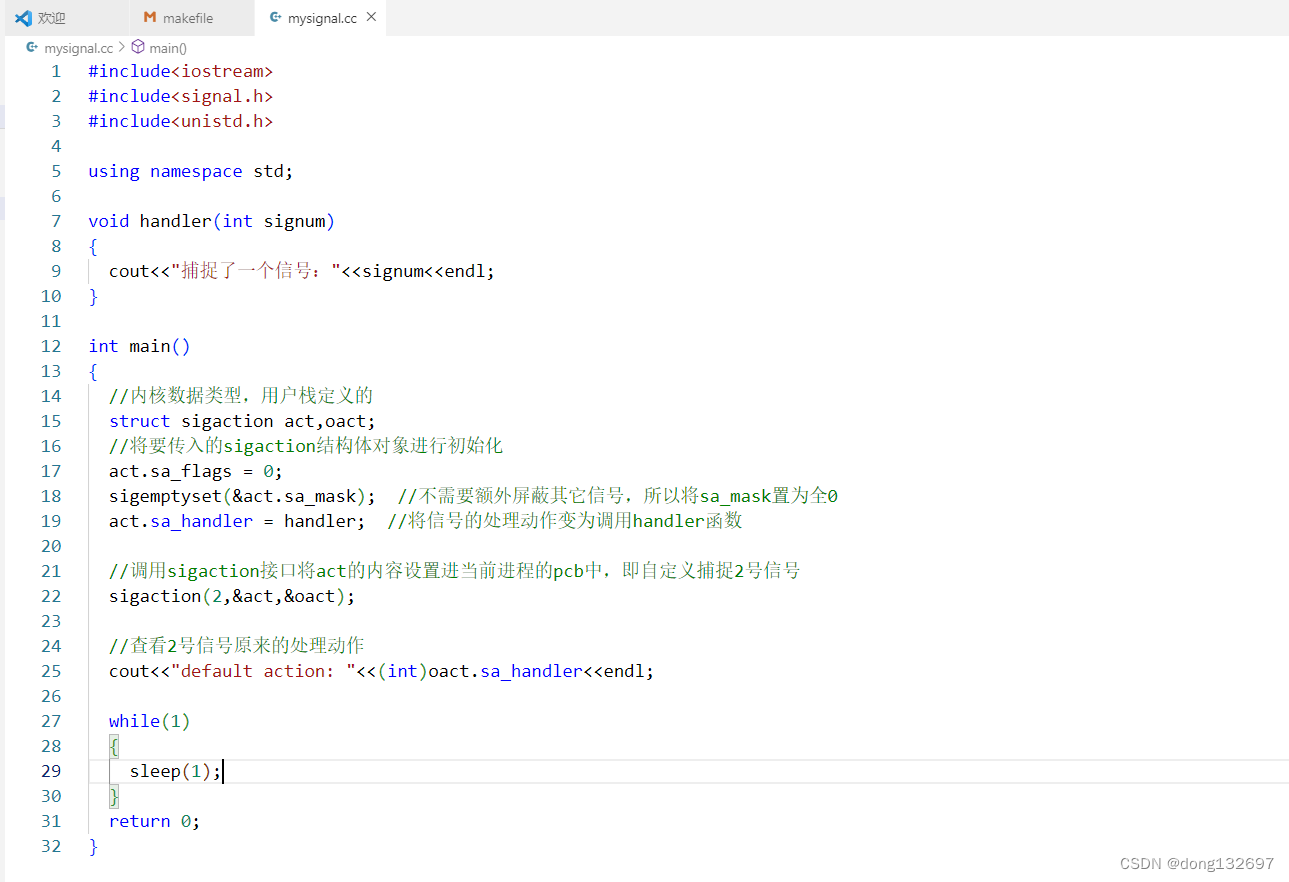Click the breadcrumb chevron separator
Viewport: 1289px width, 882px height.
click(x=122, y=47)
